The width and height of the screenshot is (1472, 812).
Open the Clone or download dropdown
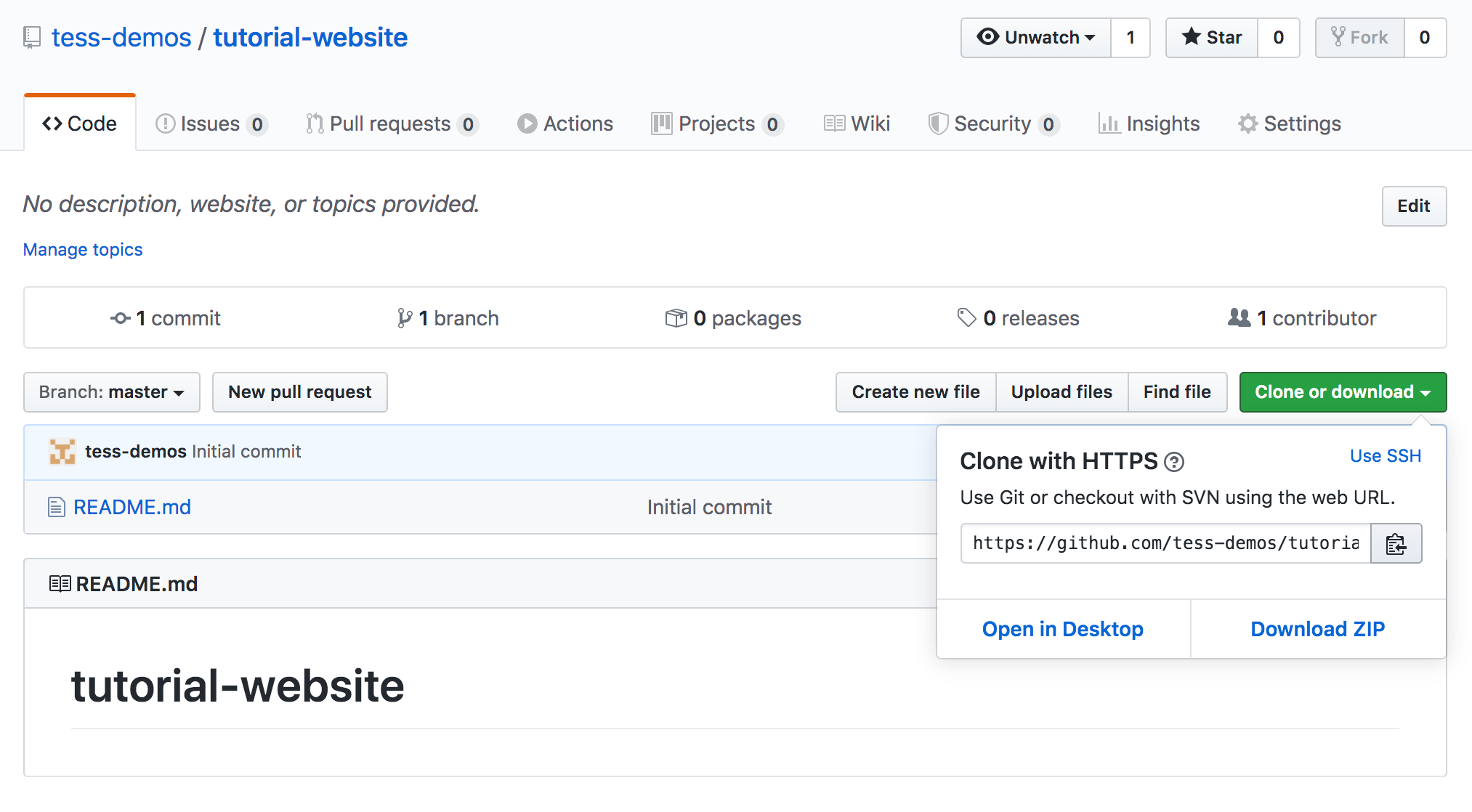(x=1342, y=391)
